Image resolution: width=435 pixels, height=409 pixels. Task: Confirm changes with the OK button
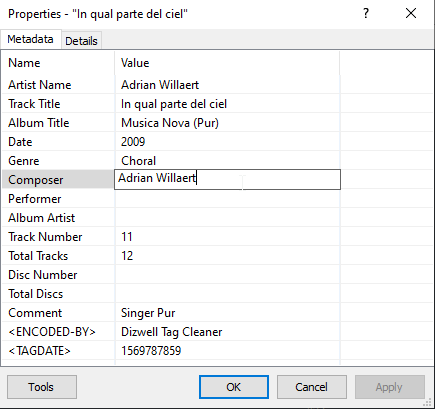pyautogui.click(x=234, y=387)
